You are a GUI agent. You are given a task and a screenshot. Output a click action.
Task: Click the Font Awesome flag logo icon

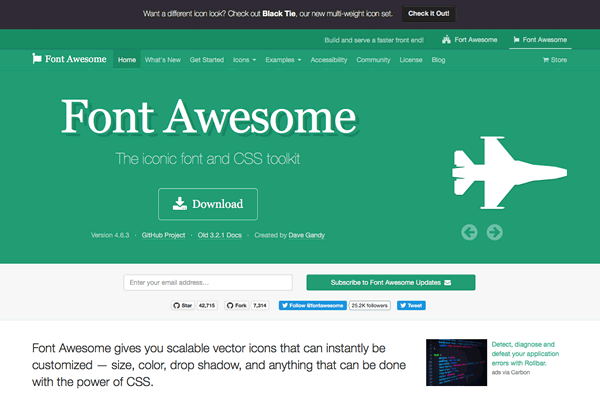pyautogui.click(x=37, y=59)
